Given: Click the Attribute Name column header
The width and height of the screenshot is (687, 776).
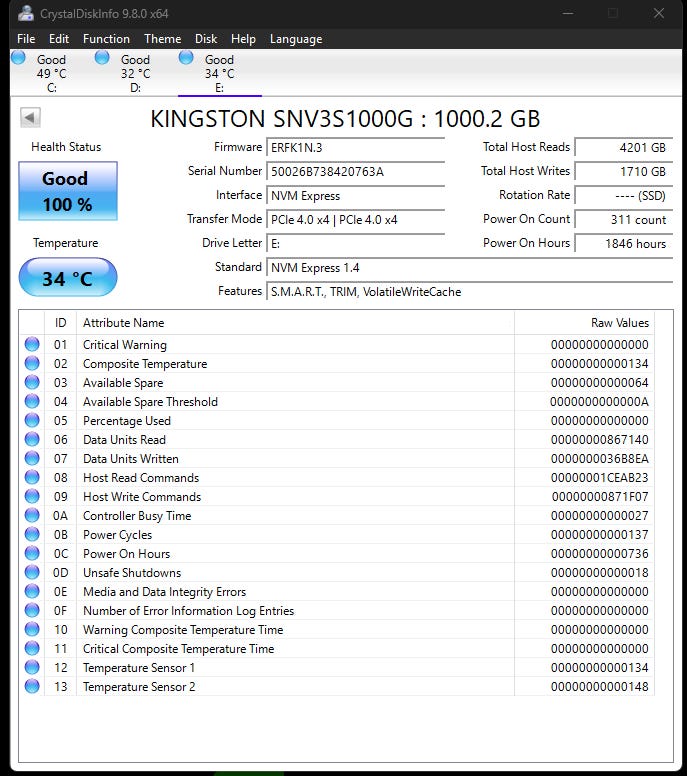Looking at the screenshot, I should coord(295,323).
